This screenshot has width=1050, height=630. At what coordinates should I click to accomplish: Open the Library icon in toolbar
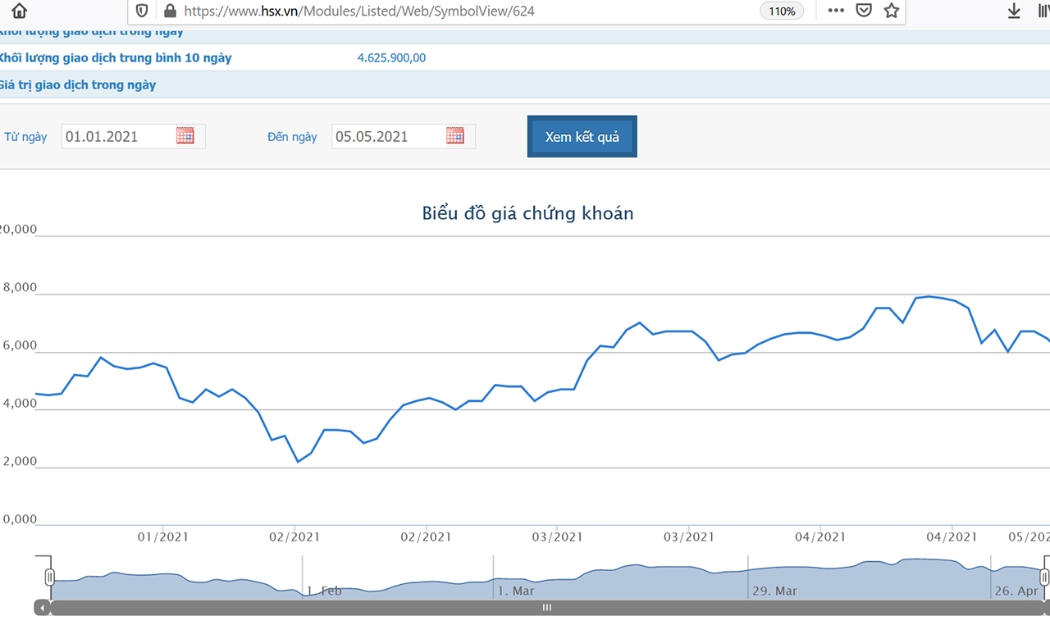pyautogui.click(x=1043, y=11)
